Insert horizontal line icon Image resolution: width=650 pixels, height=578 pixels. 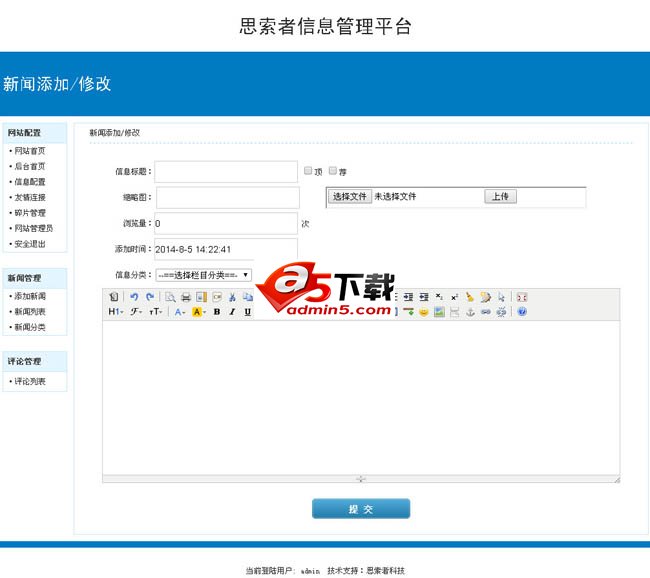408,312
